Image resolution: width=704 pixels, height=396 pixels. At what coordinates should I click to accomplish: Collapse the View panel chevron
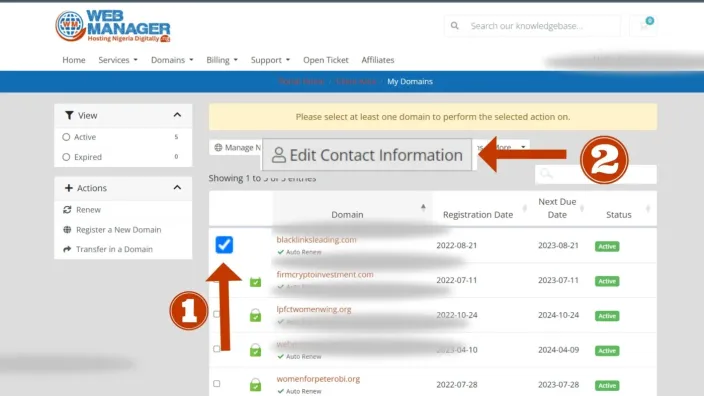[x=177, y=115]
